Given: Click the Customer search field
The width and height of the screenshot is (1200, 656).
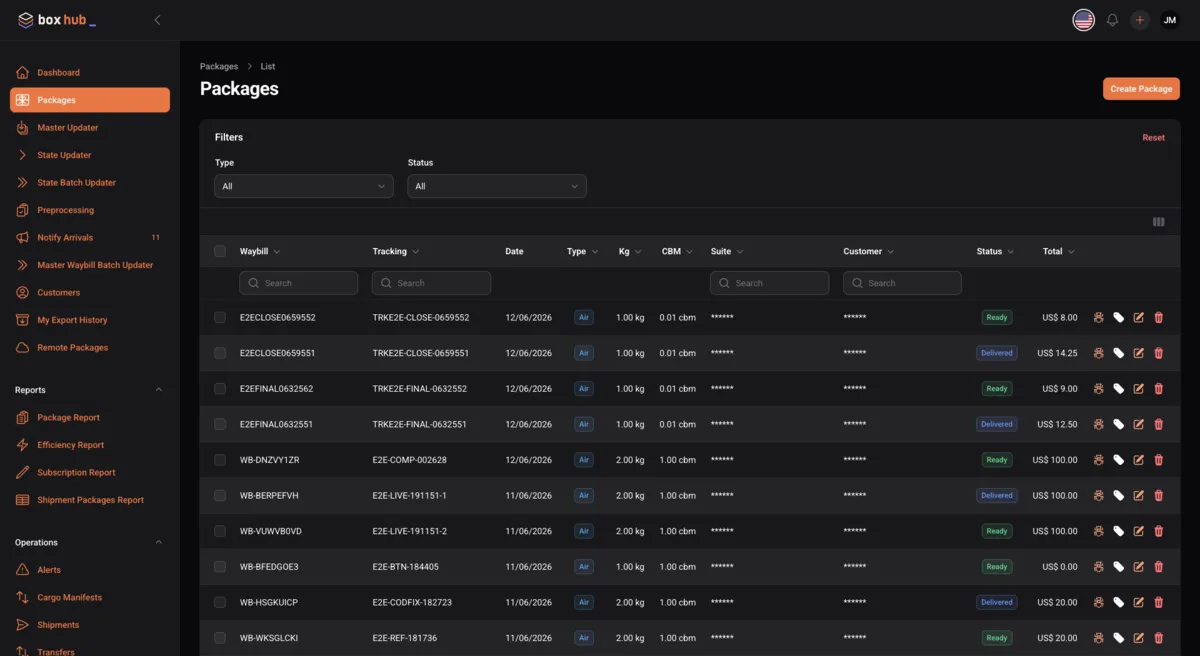Looking at the screenshot, I should [x=902, y=283].
